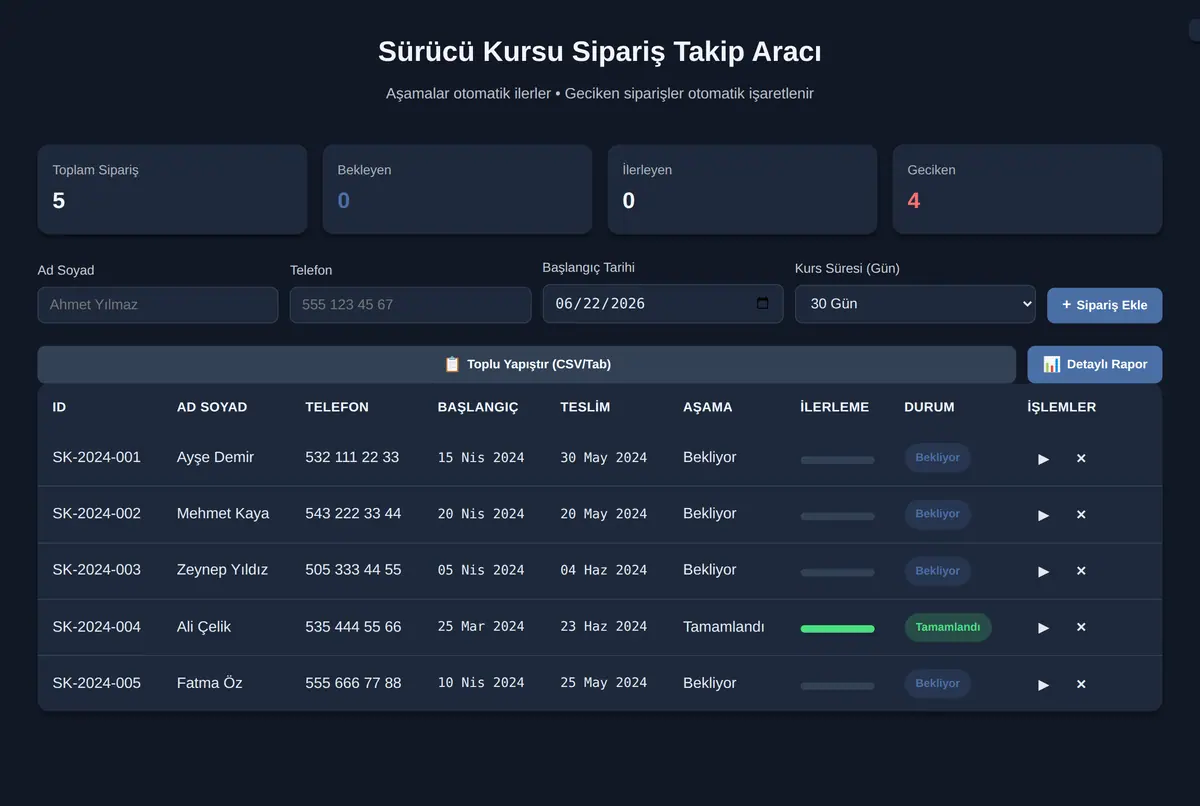
Task: Click the Sipariş Ekle button
Action: coord(1105,305)
